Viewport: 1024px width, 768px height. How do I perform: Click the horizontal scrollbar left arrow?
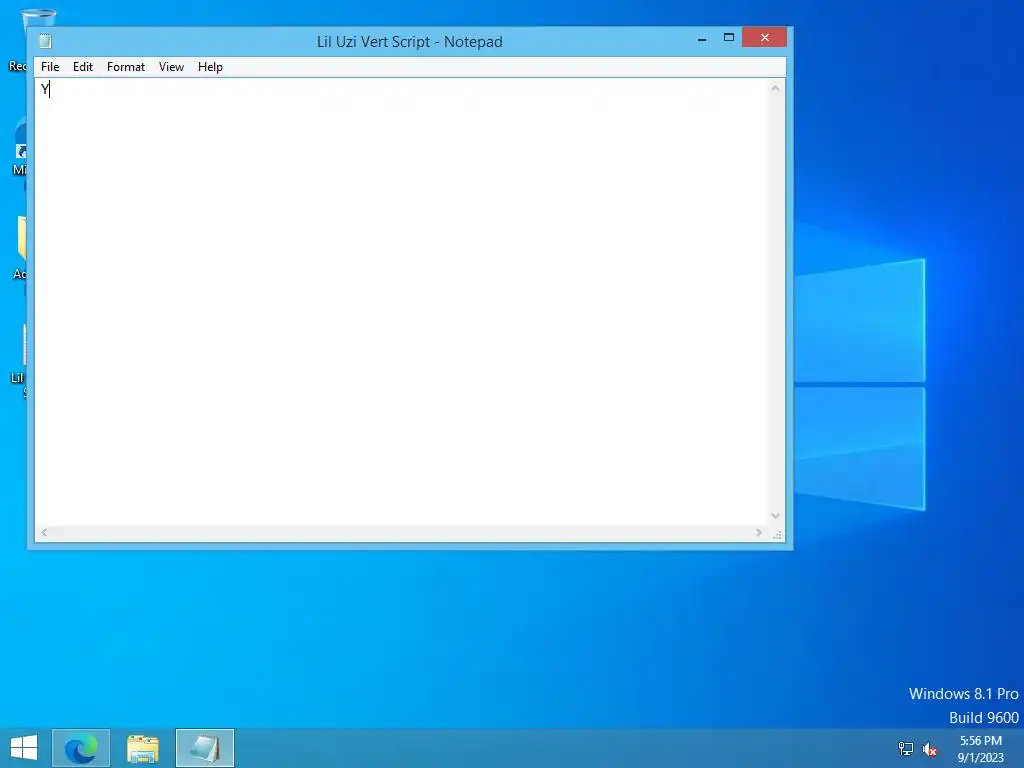tap(44, 533)
